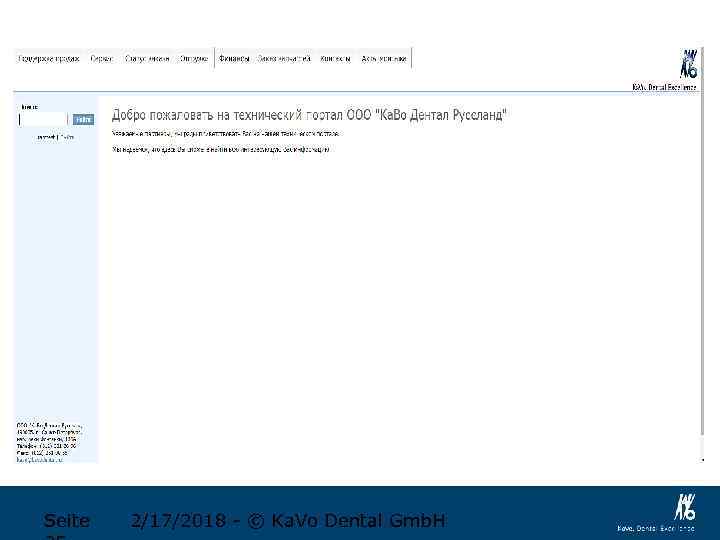Go to the Финансы menu item
The height and width of the screenshot is (540, 720).
234,59
